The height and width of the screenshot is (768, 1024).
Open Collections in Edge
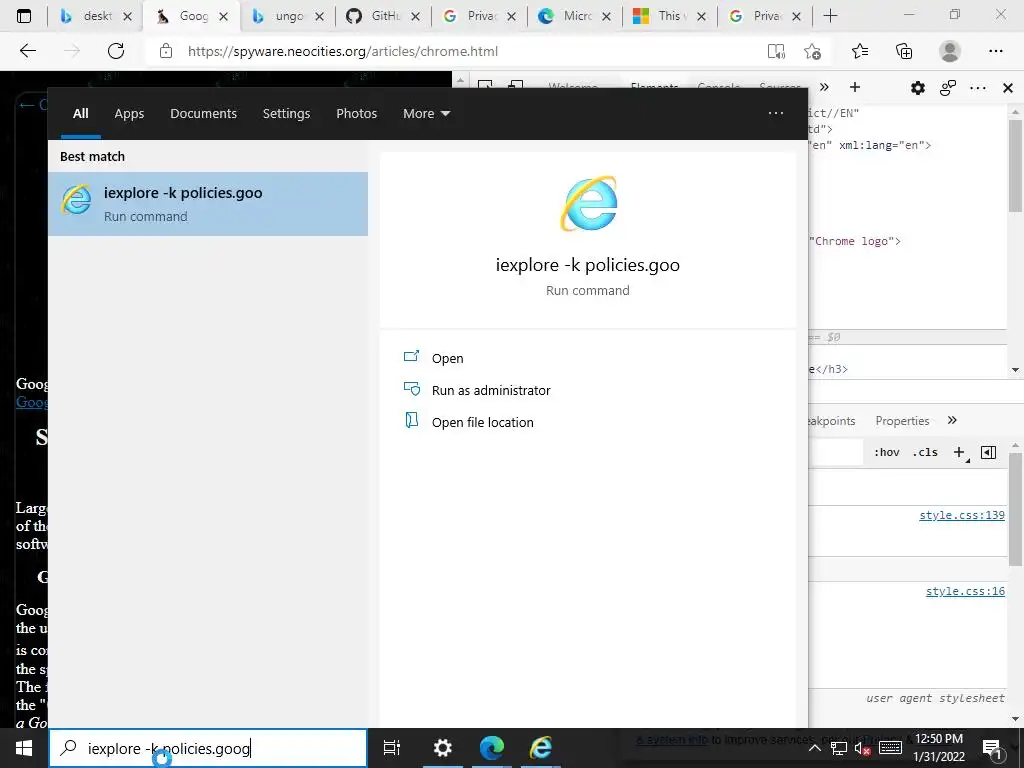904,51
